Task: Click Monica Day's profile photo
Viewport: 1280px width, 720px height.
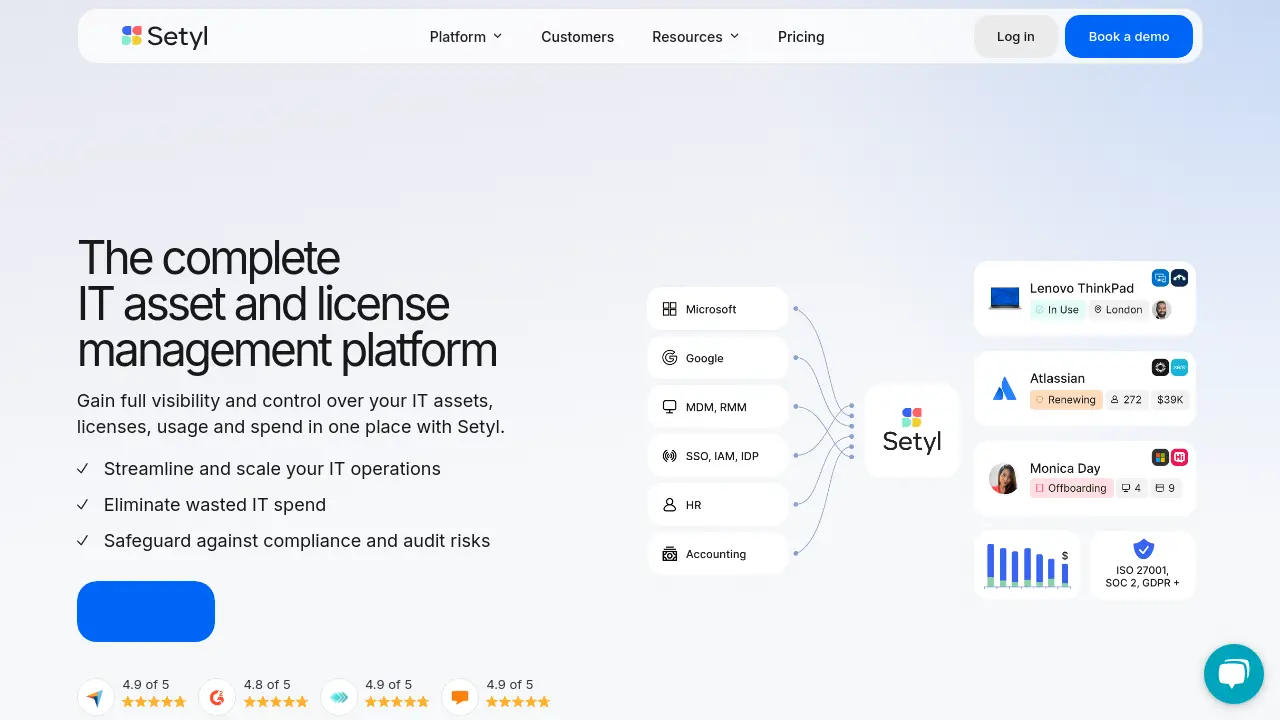Action: tap(1004, 478)
